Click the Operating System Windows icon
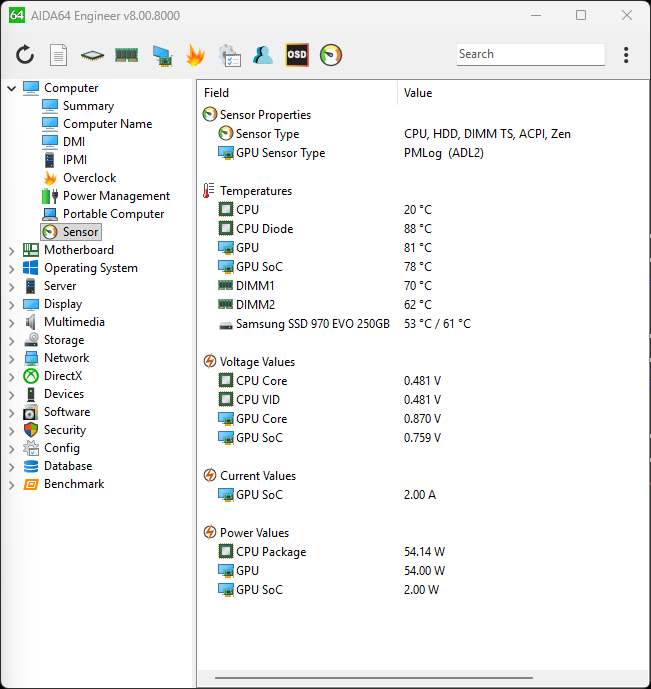 [31, 268]
